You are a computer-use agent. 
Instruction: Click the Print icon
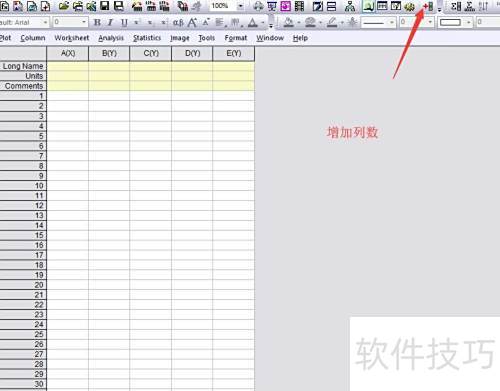coord(258,6)
